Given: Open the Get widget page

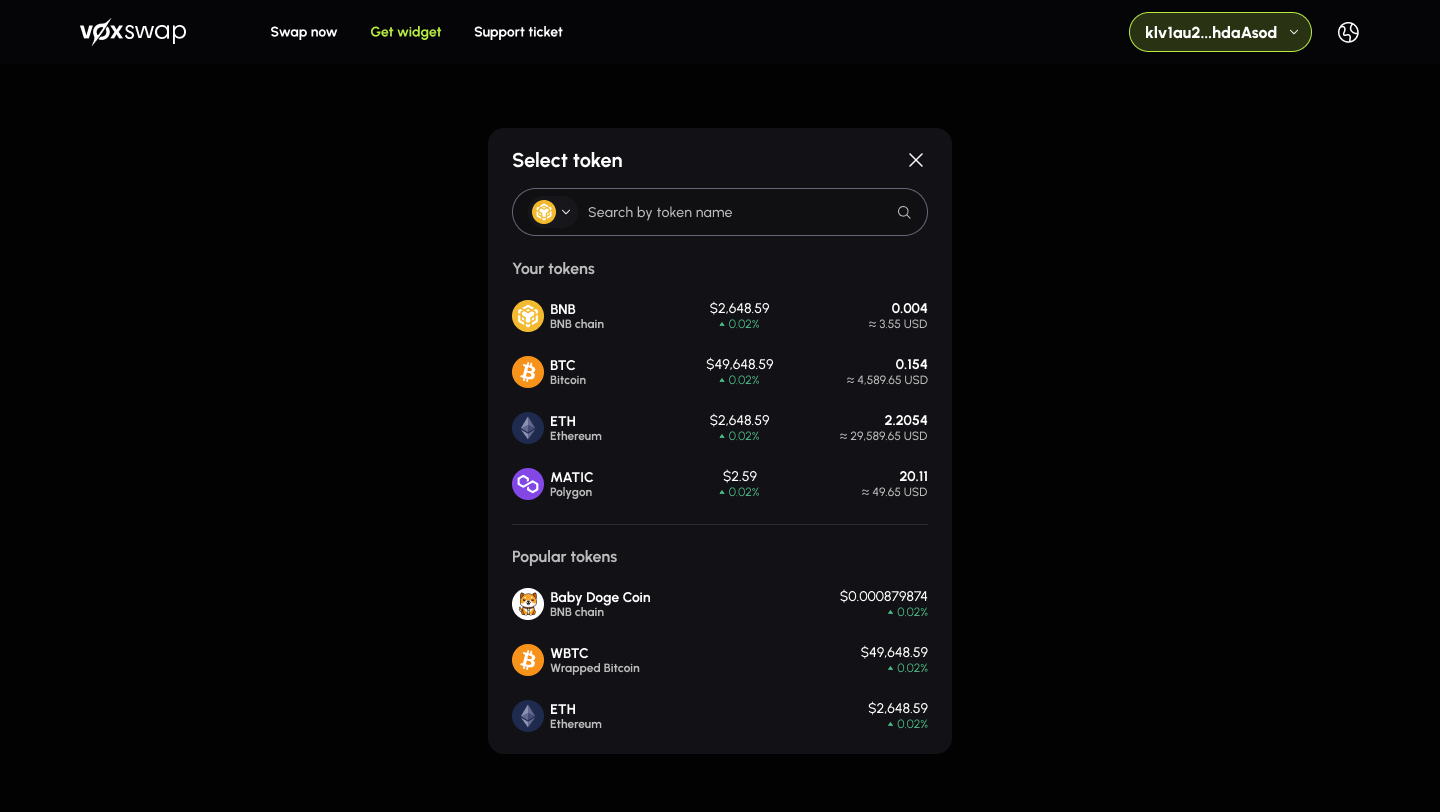Looking at the screenshot, I should [x=406, y=32].
